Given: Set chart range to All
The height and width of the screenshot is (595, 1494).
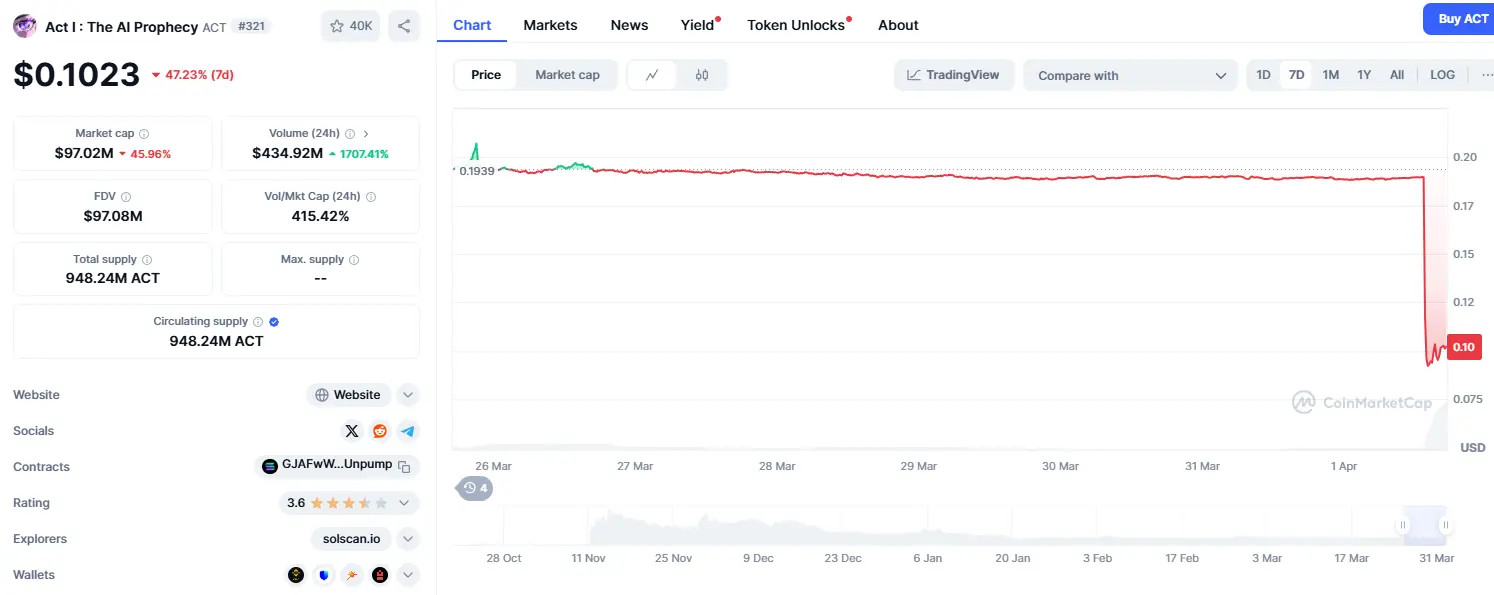Looking at the screenshot, I should tap(1397, 75).
